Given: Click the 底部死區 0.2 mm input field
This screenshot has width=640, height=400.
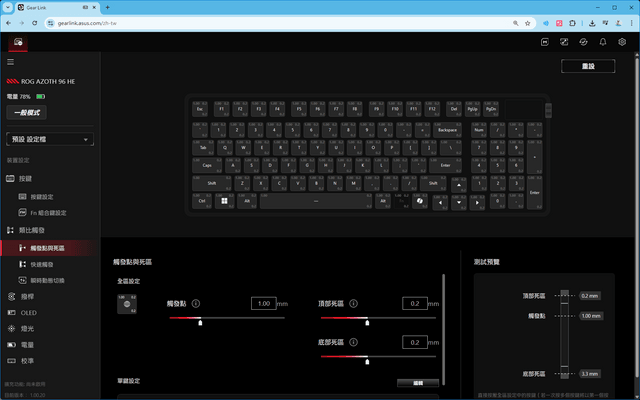Looking at the screenshot, I should click(415, 342).
